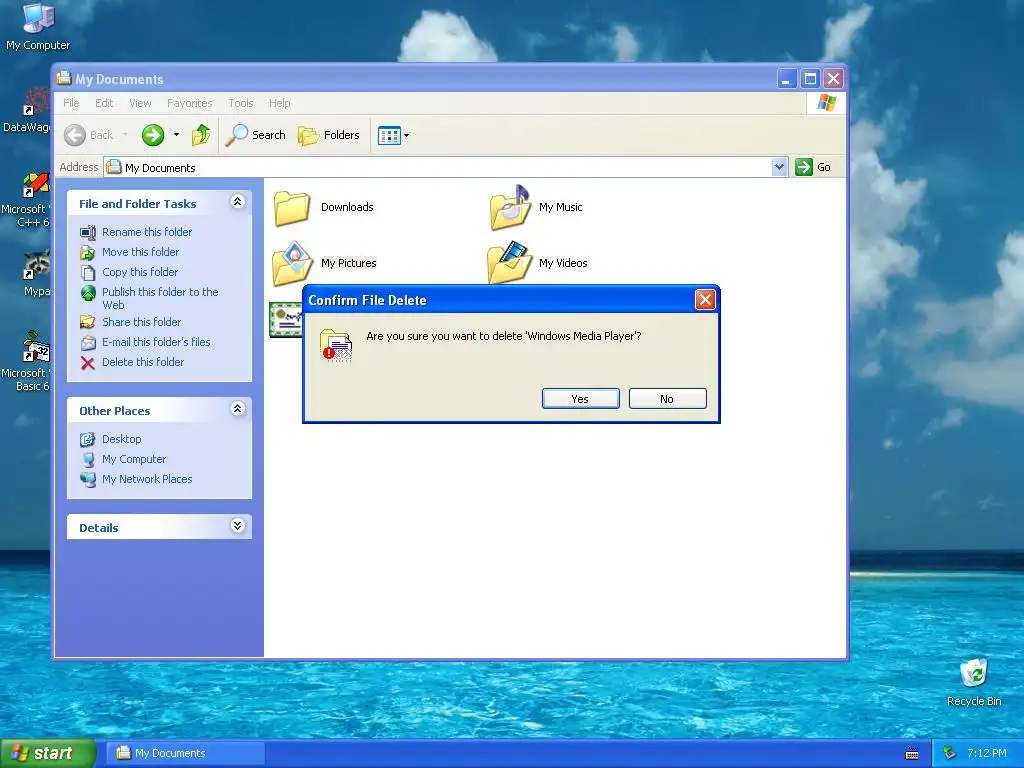Click the system tray network icon
1024x768 pixels.
point(950,754)
